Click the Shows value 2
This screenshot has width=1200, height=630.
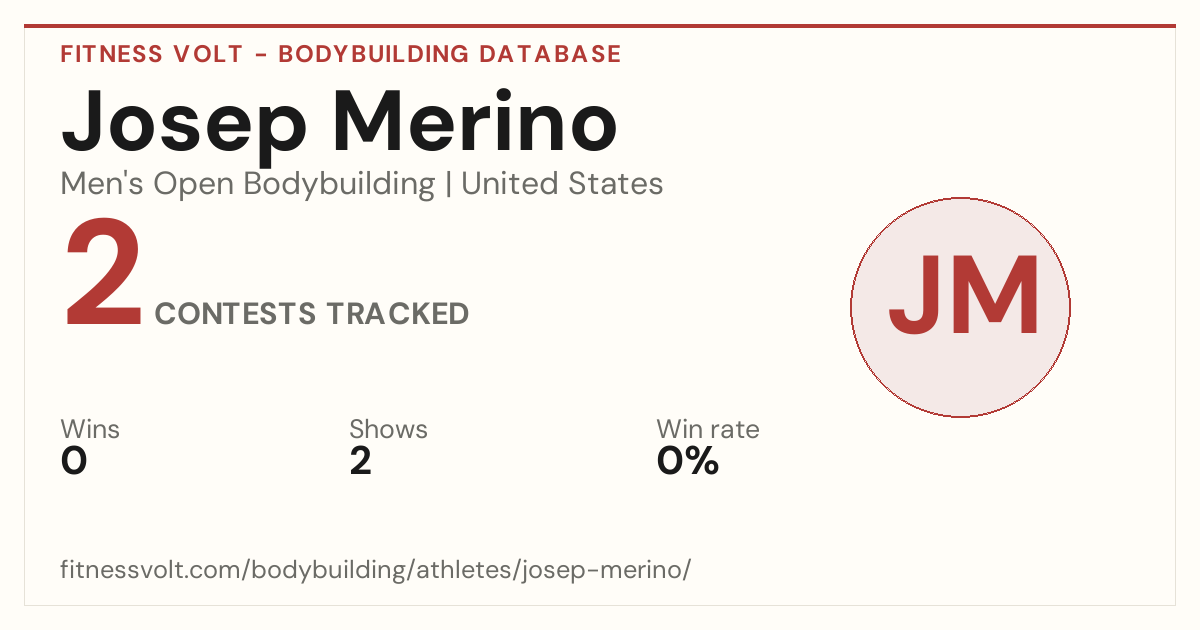[361, 461]
